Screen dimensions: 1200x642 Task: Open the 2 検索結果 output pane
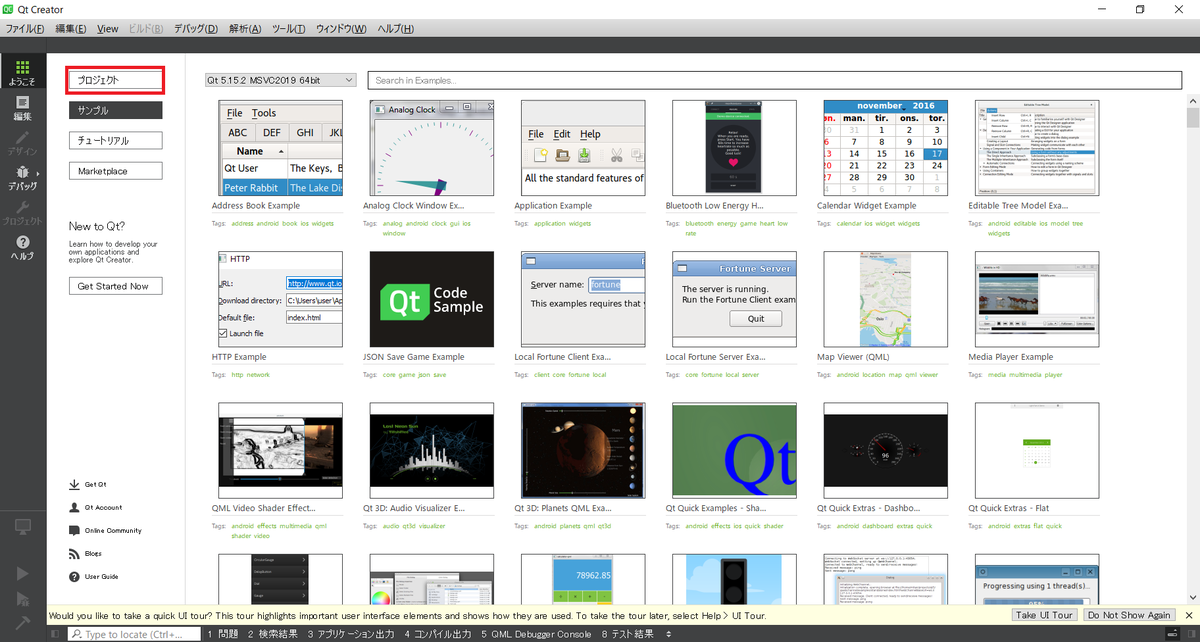(272, 634)
